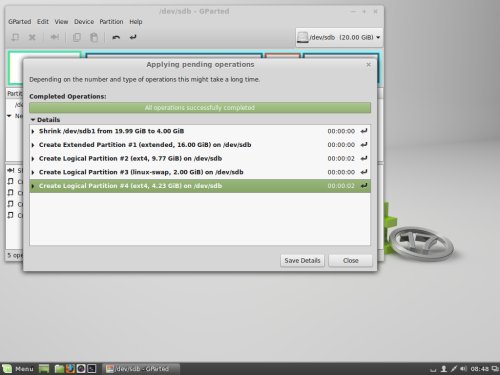Click the round dark launcher icon beside Firefox
This screenshot has width=500, height=375.
81,369
